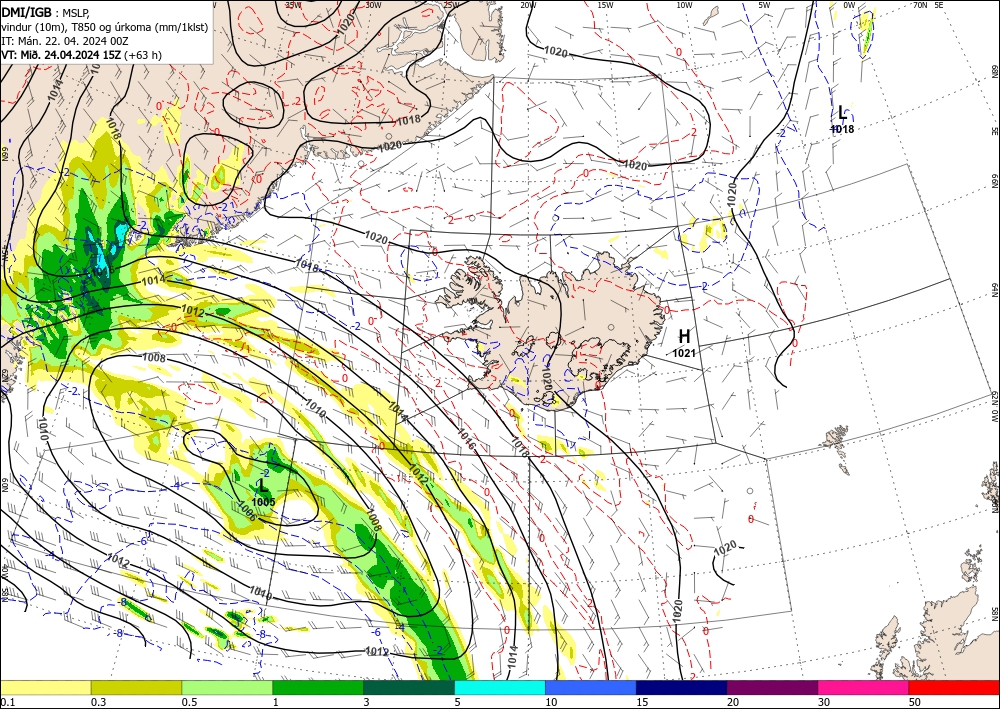
Task: Click the '30' legend value
Action: coord(824,702)
